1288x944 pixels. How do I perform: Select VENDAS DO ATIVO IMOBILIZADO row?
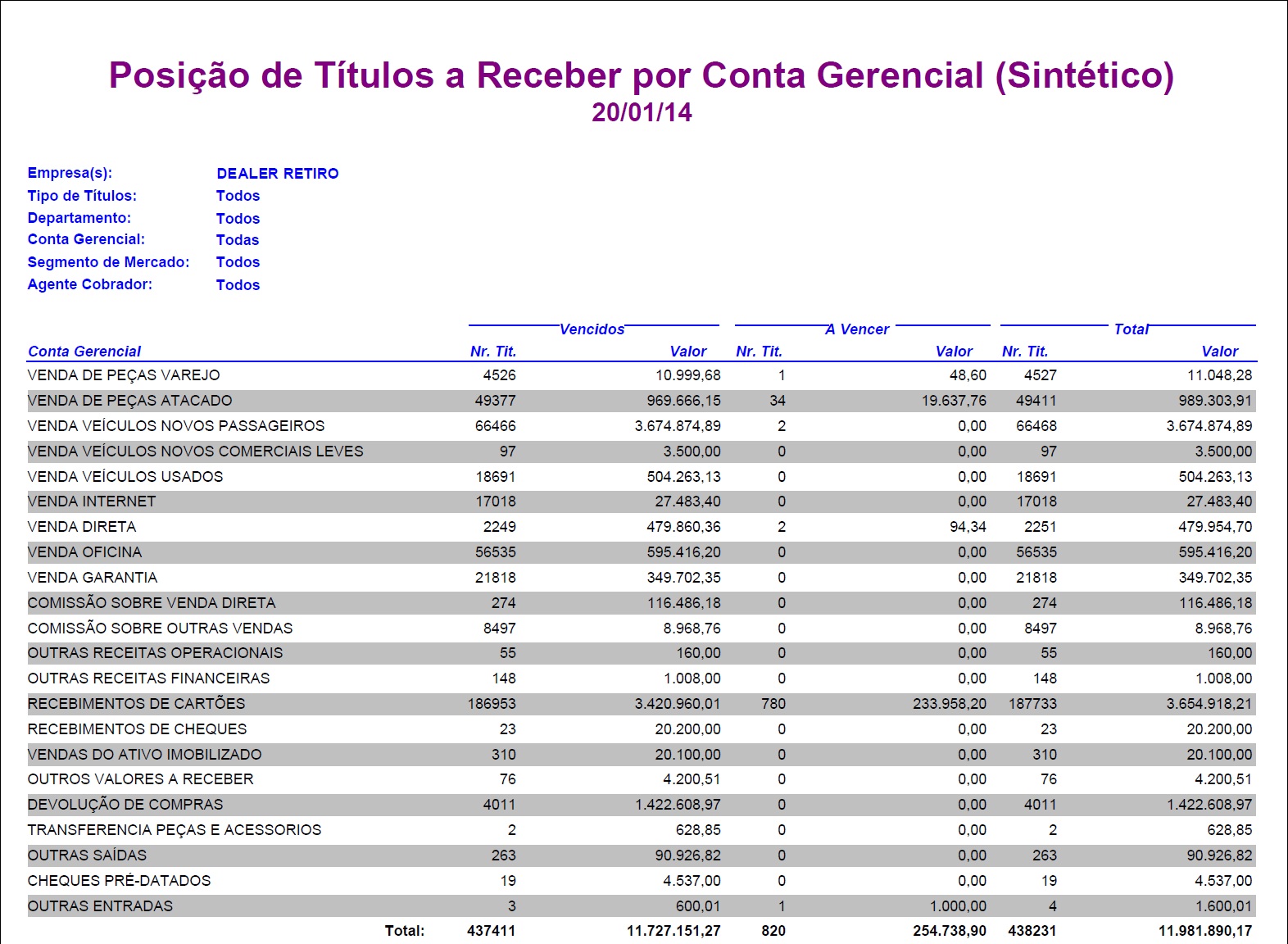click(x=642, y=755)
